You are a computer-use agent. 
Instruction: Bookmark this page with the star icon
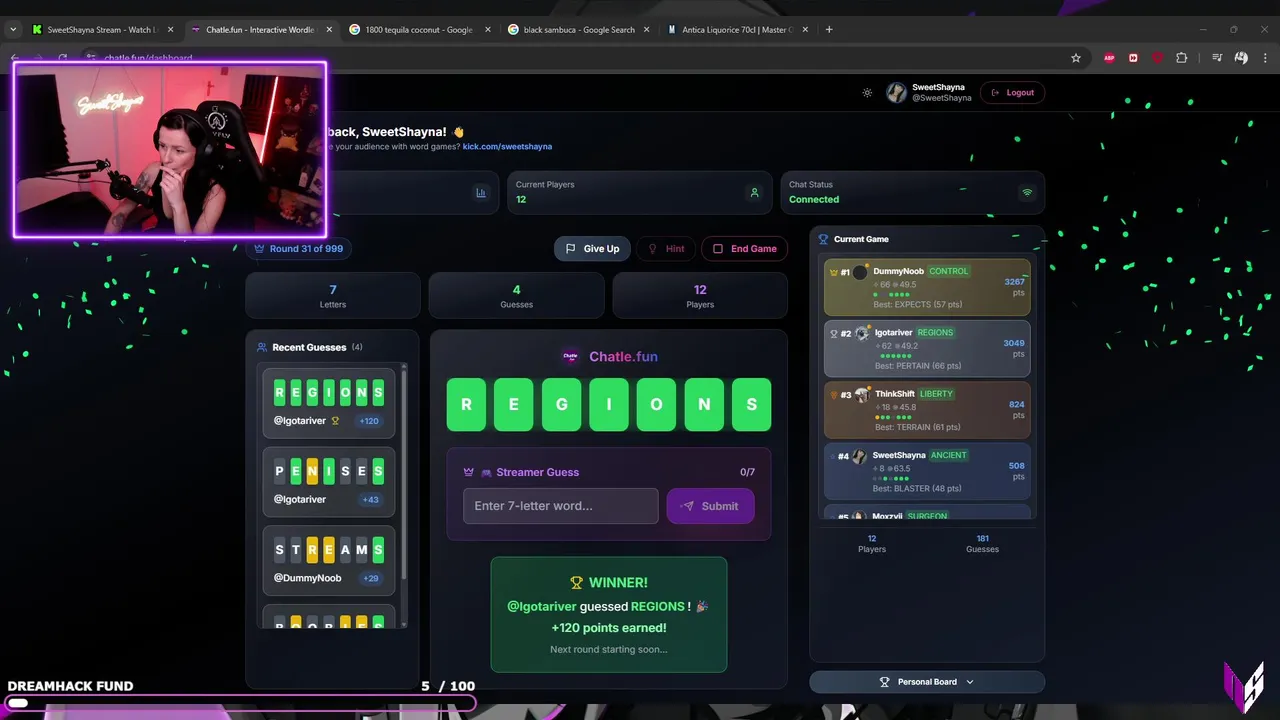pyautogui.click(x=1076, y=58)
